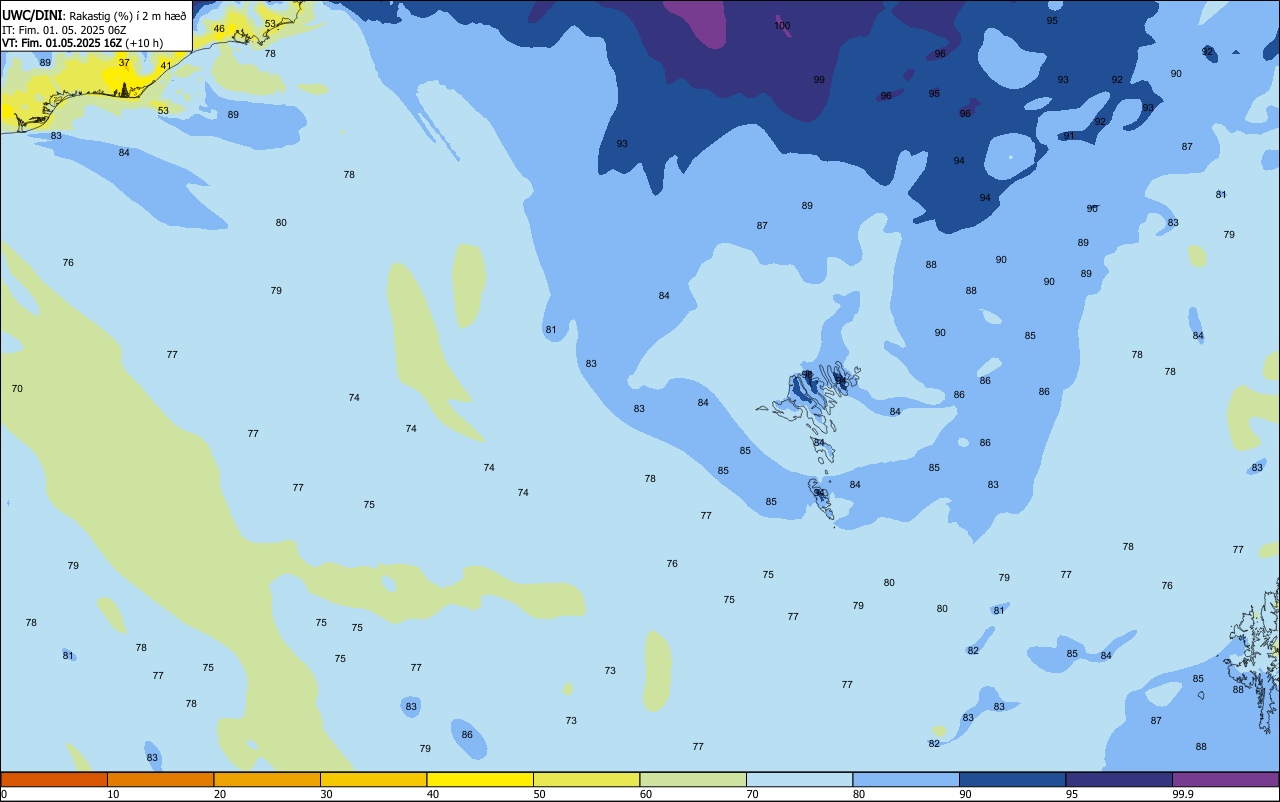Click the humidity value '41' near the coast
Image resolution: width=1280 pixels, height=802 pixels.
coord(166,66)
